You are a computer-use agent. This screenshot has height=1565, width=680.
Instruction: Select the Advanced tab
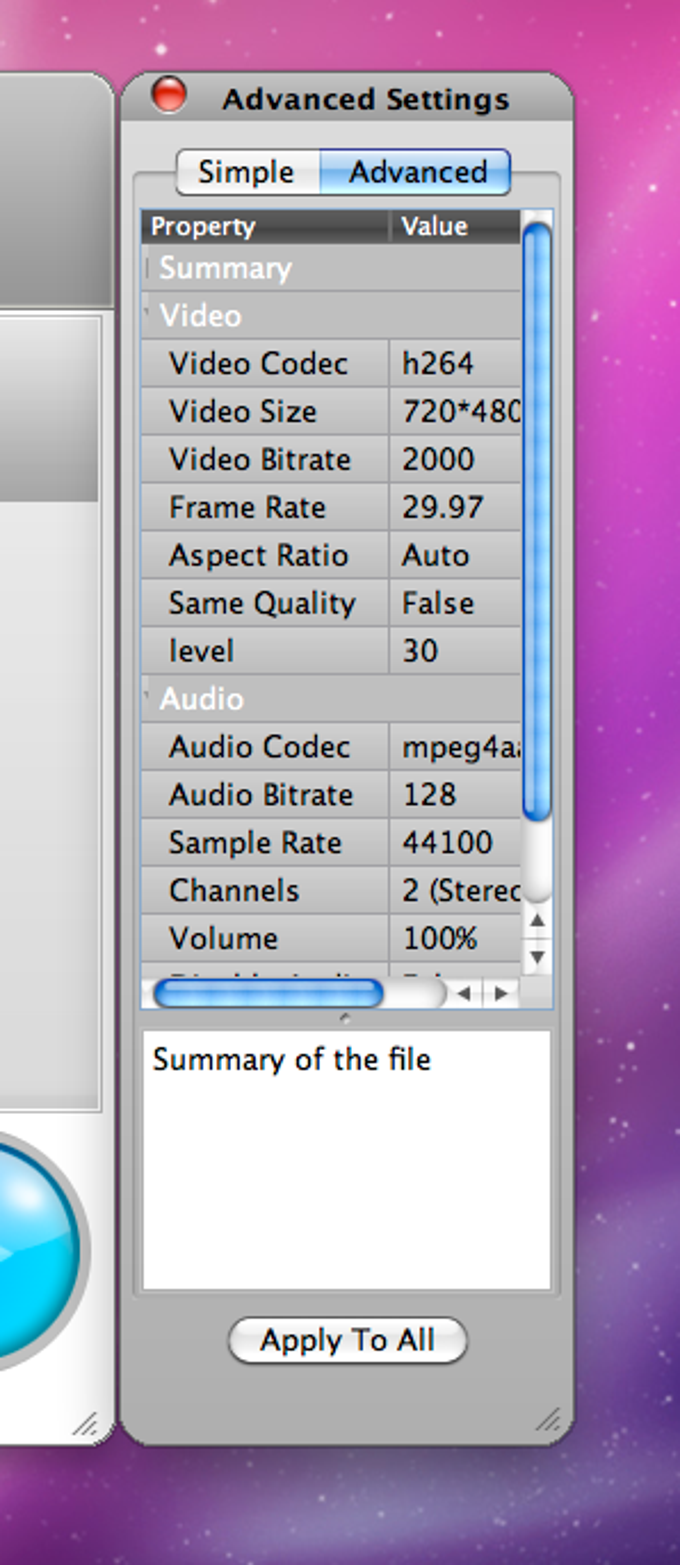coord(416,172)
